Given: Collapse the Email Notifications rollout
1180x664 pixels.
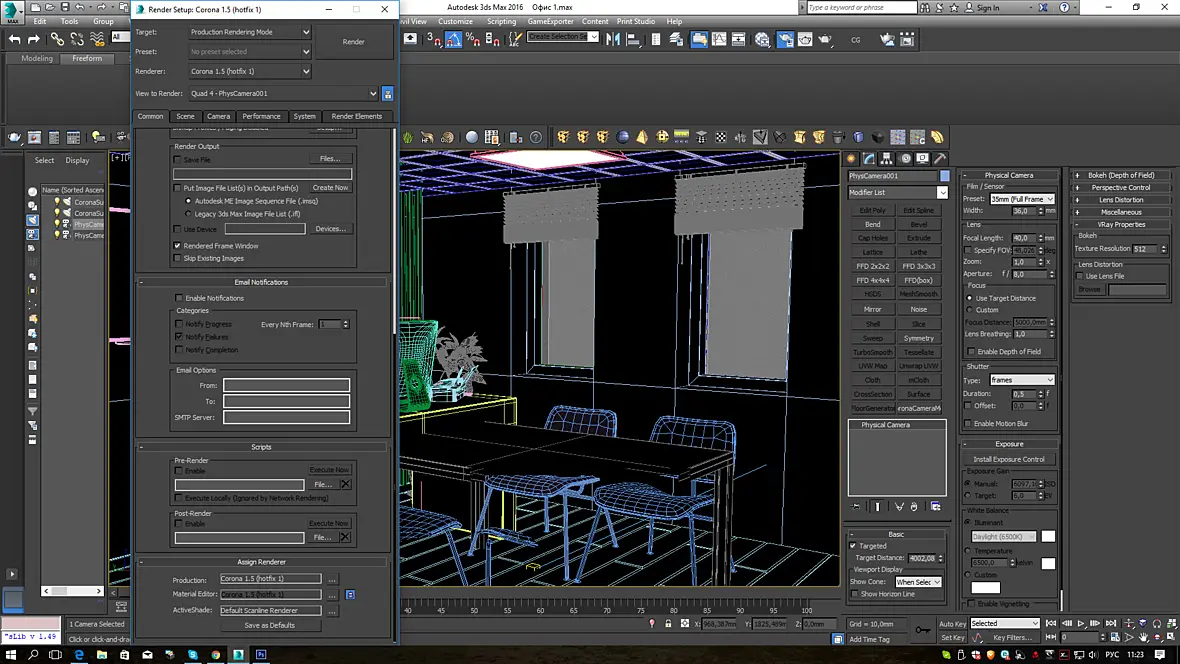Looking at the screenshot, I should [x=261, y=282].
